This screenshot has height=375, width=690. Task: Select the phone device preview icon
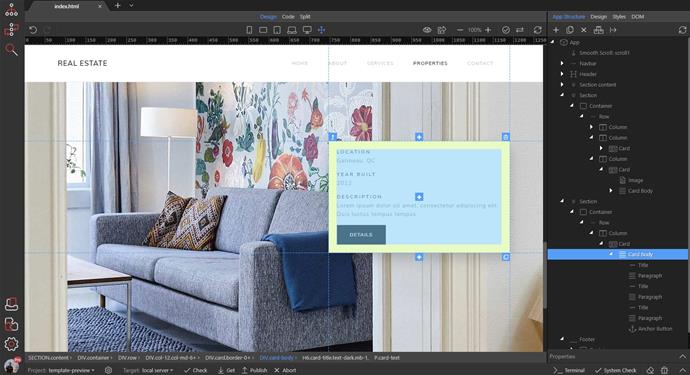tap(249, 30)
